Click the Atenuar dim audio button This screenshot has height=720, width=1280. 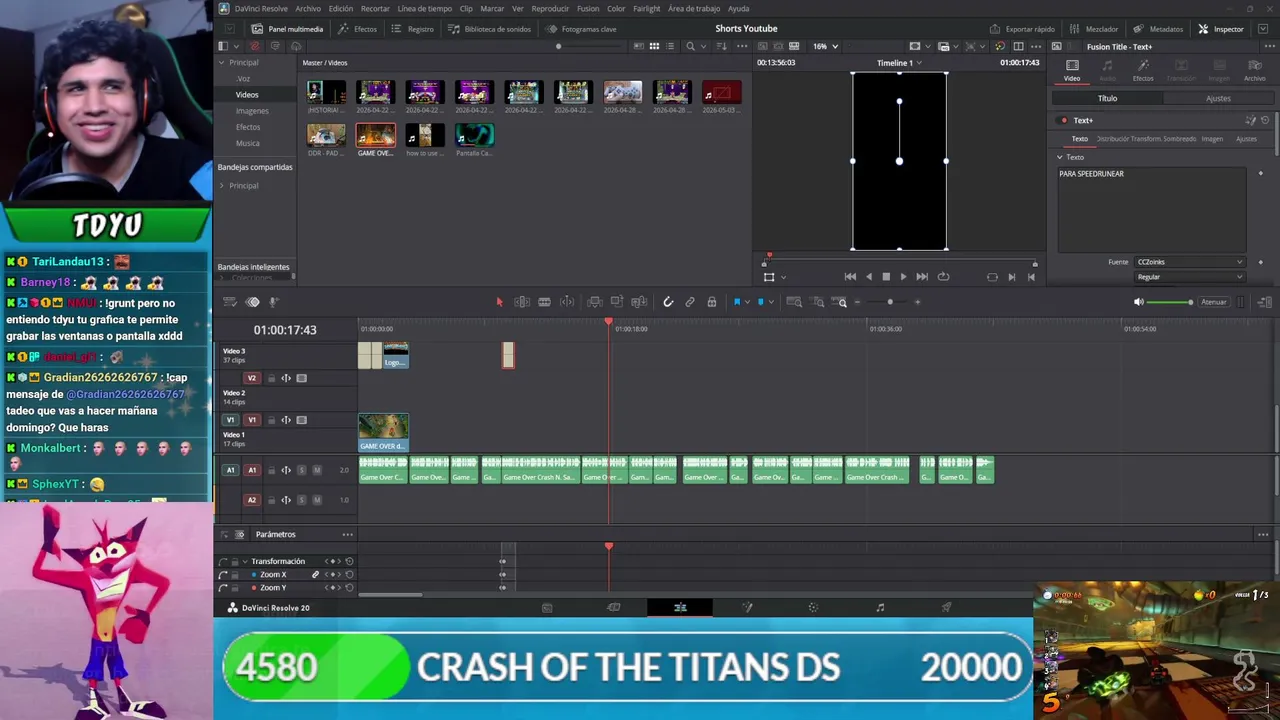[x=1214, y=302]
